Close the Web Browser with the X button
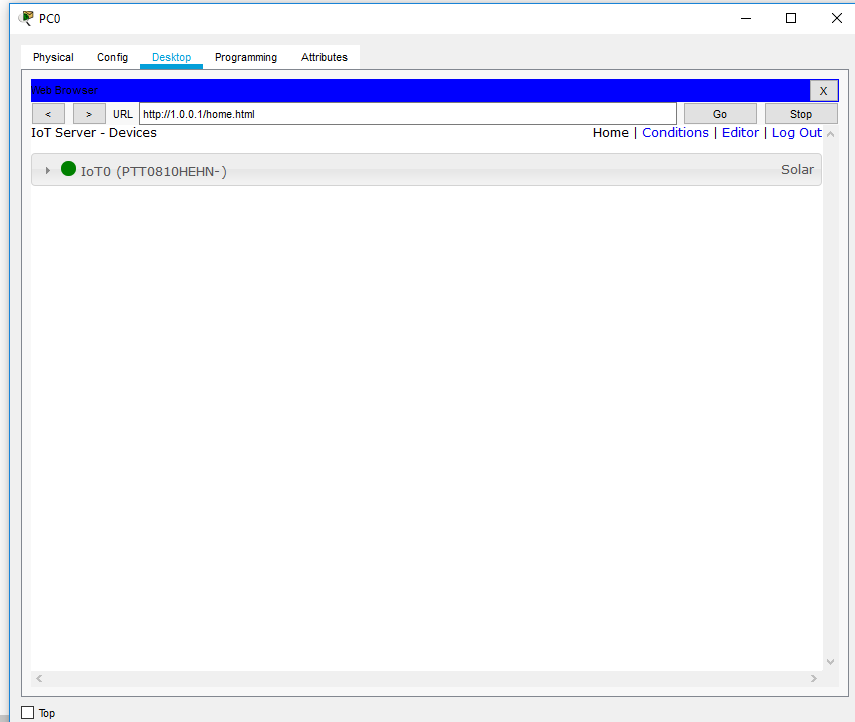This screenshot has width=855, height=722. [x=823, y=91]
